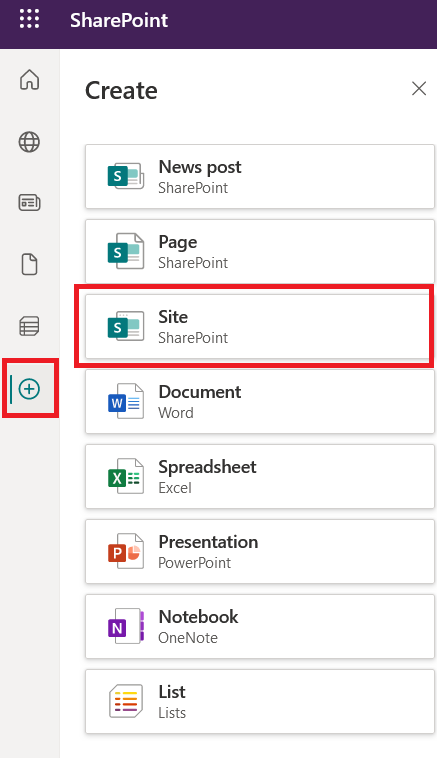The height and width of the screenshot is (758, 437).
Task: Create an Excel Spreadsheet
Action: [260, 476]
